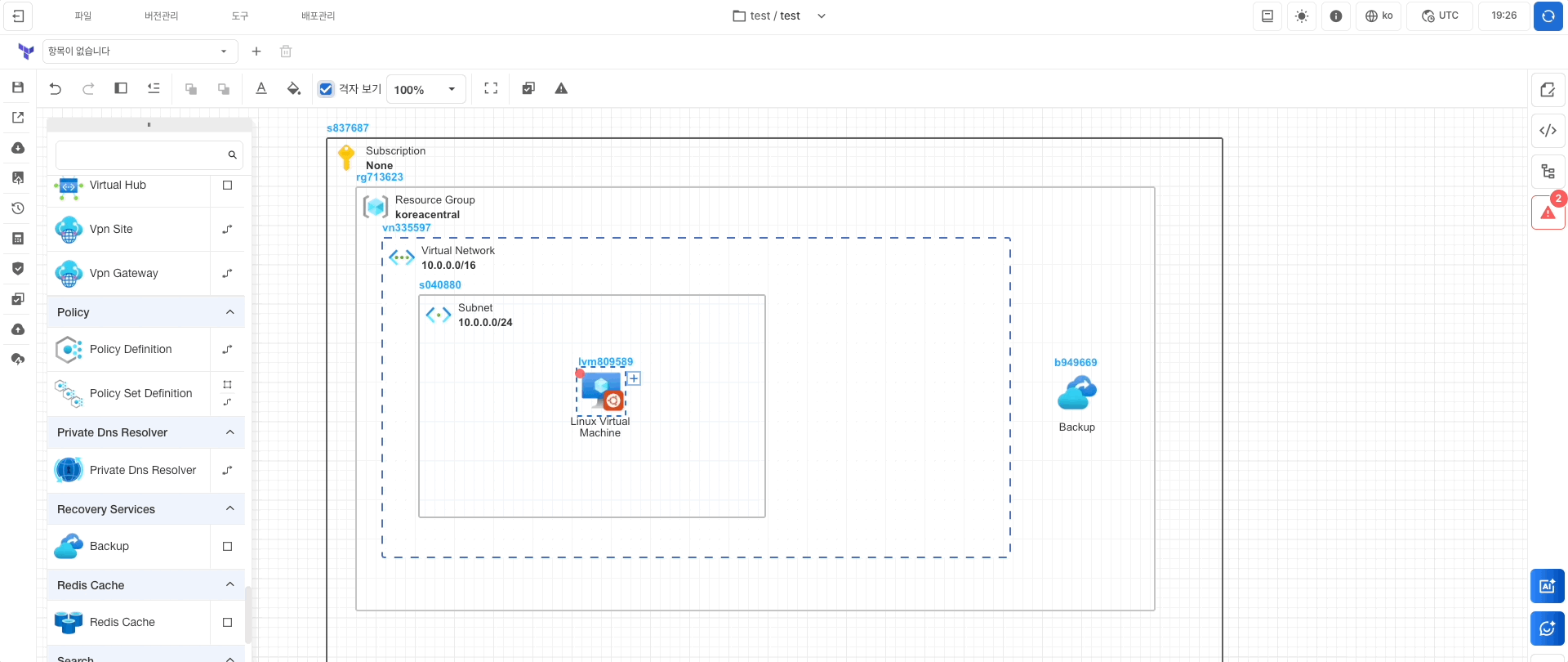Open the red alert notifications button
This screenshot has height=662, width=1568.
[x=1548, y=212]
